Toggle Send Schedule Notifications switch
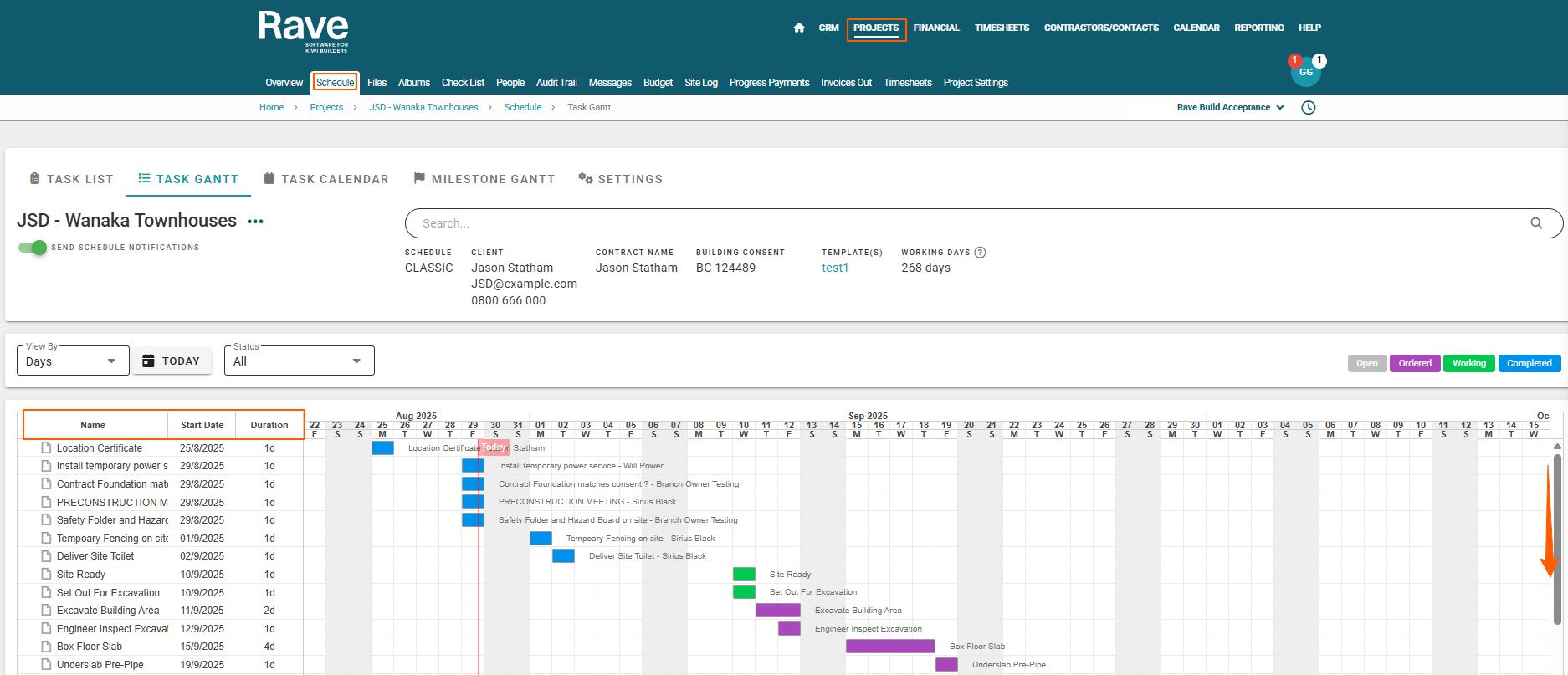The height and width of the screenshot is (675, 1568). pos(33,248)
